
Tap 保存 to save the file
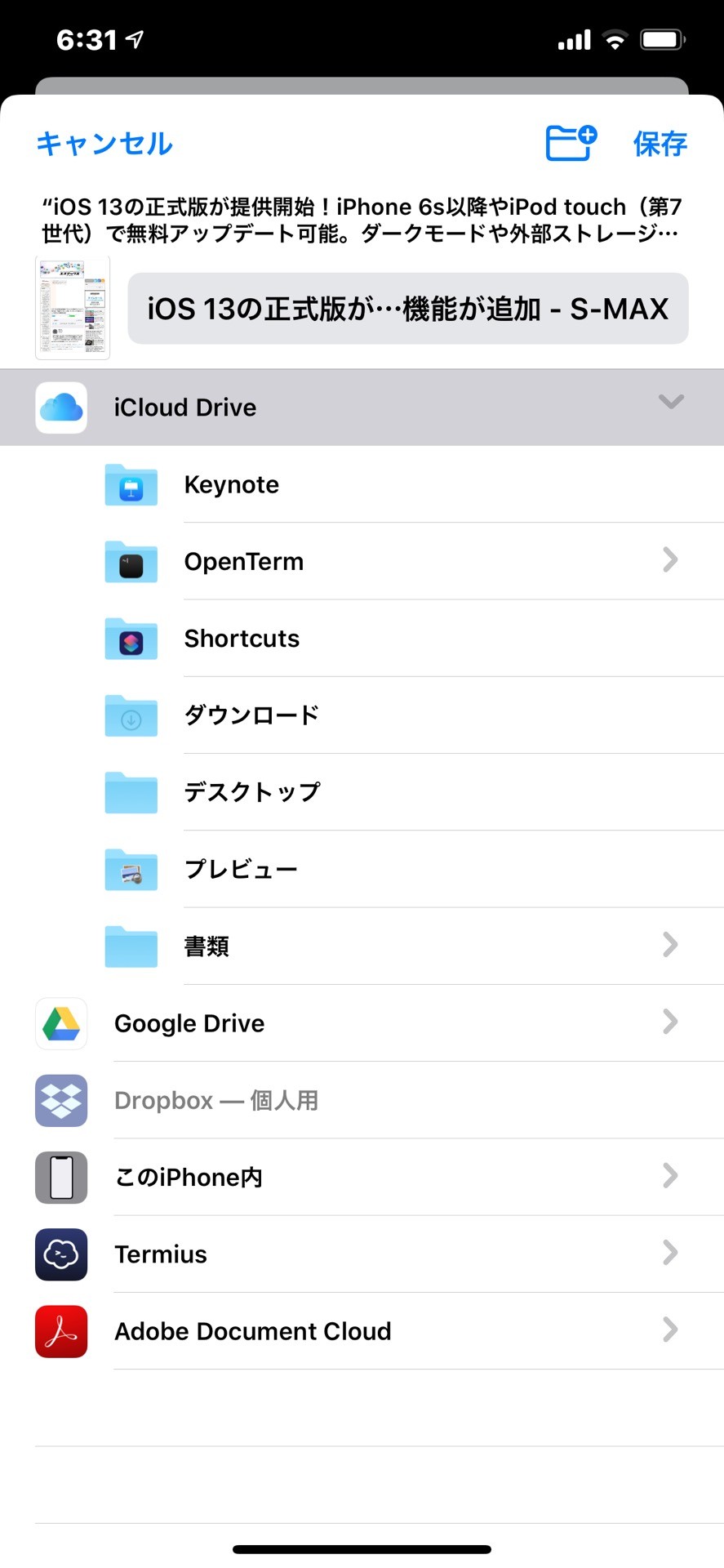[660, 144]
